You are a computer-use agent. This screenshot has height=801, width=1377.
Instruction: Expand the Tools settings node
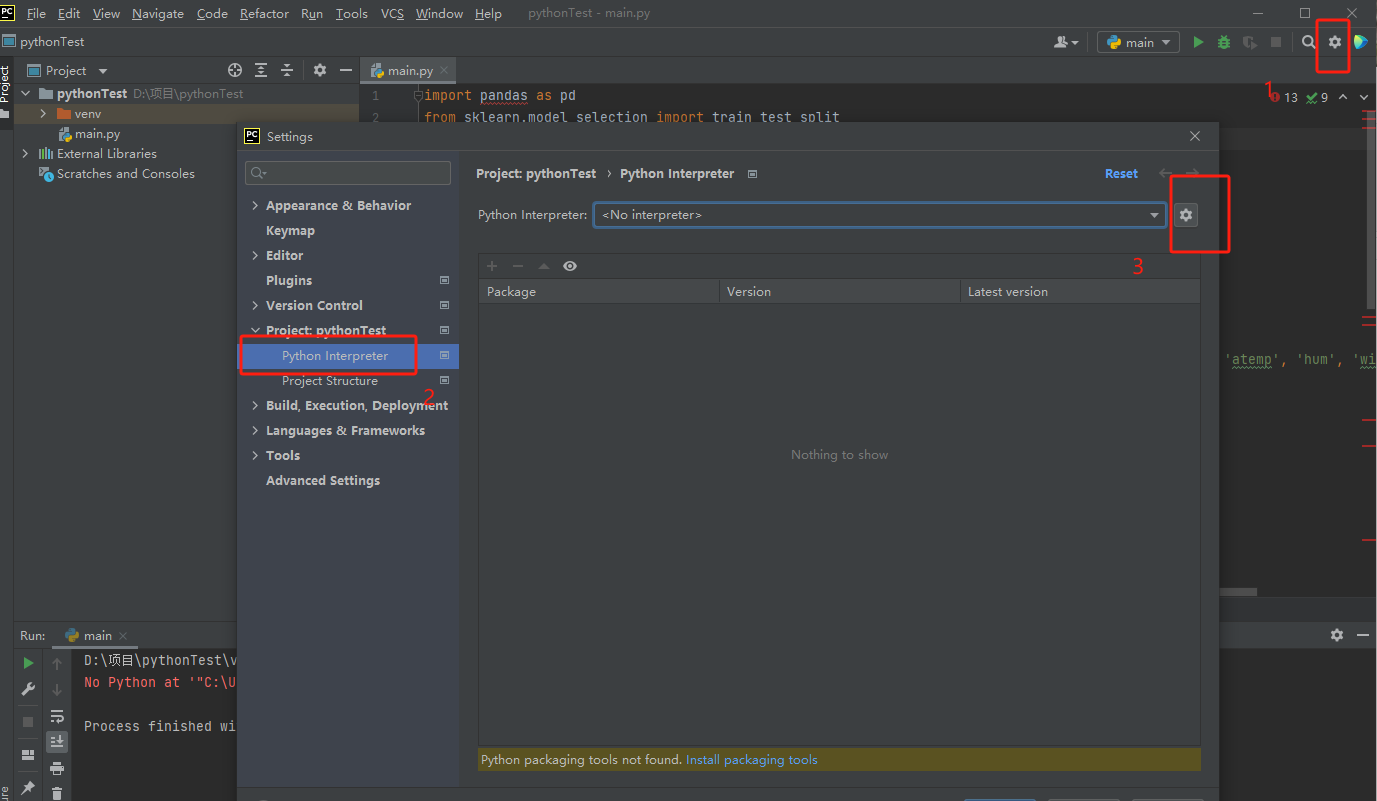pyautogui.click(x=256, y=455)
